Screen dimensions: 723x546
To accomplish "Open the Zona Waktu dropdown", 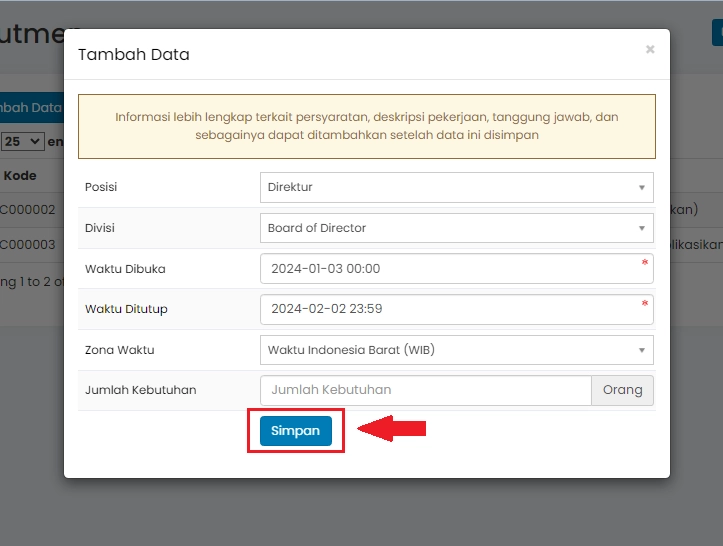I will tap(456, 350).
